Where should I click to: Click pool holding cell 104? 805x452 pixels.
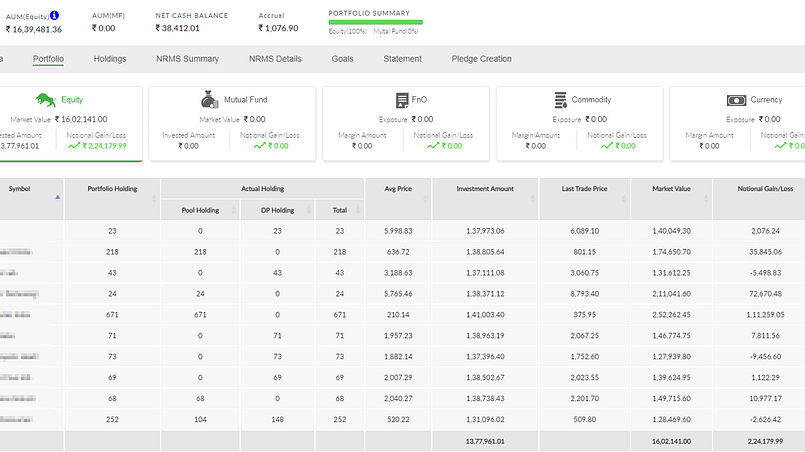coord(200,420)
